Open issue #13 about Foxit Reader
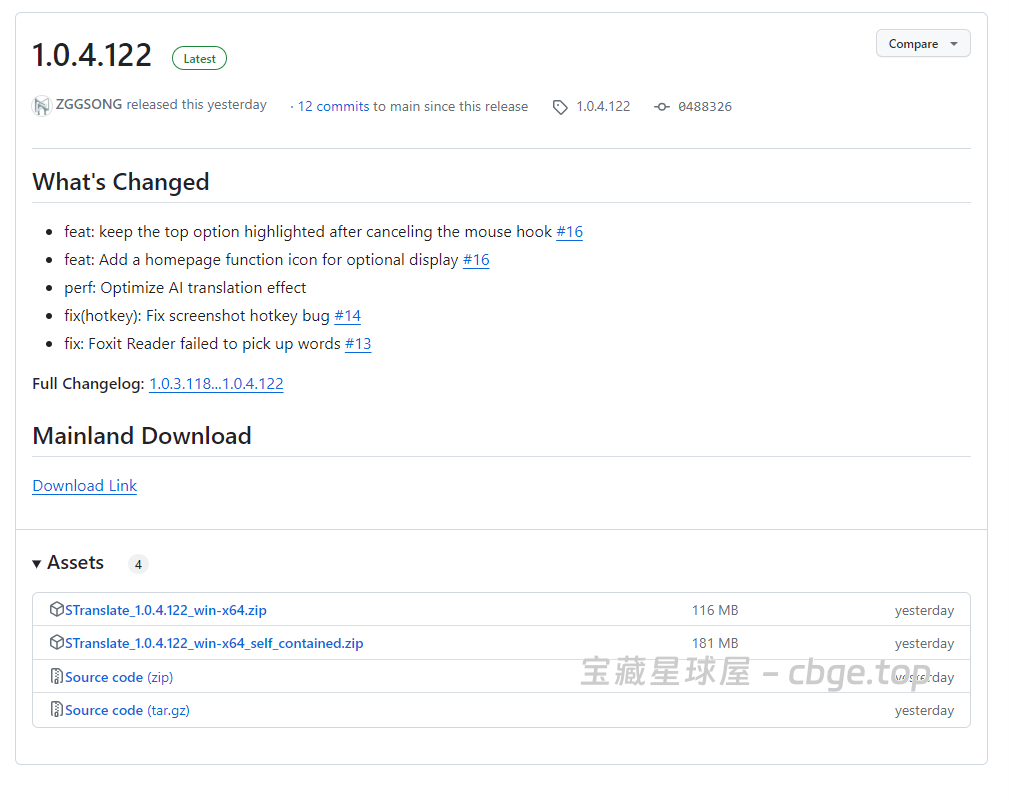 pos(358,343)
